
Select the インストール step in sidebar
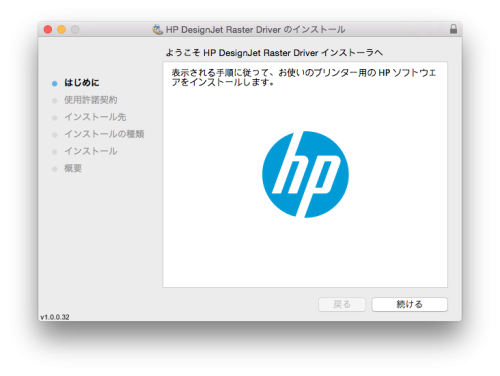point(91,151)
